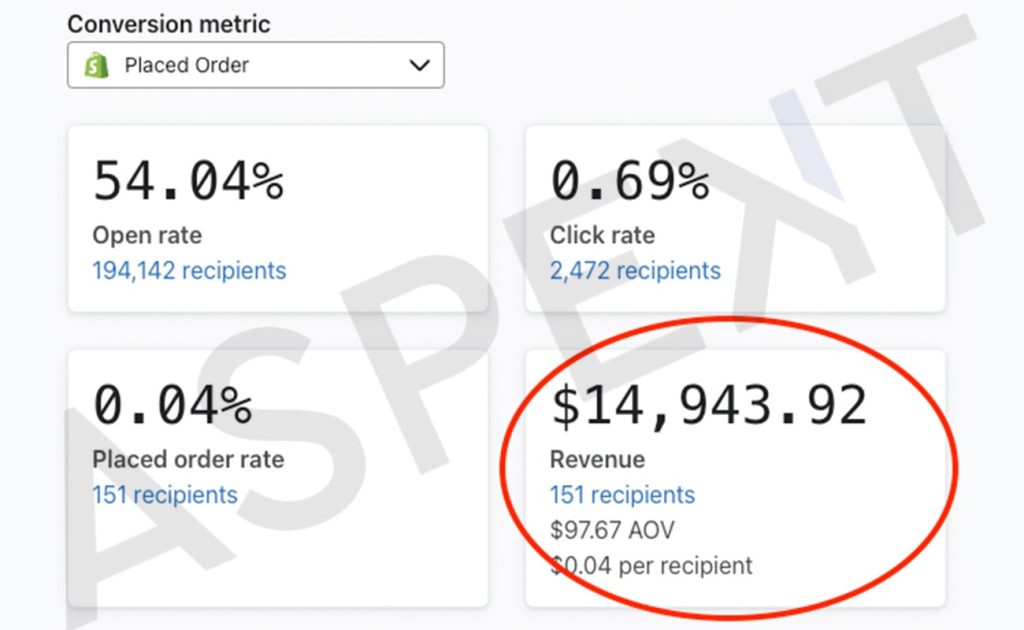Image resolution: width=1024 pixels, height=630 pixels.
Task: Expand the dropdown using the chevron arrow
Action: [x=419, y=65]
